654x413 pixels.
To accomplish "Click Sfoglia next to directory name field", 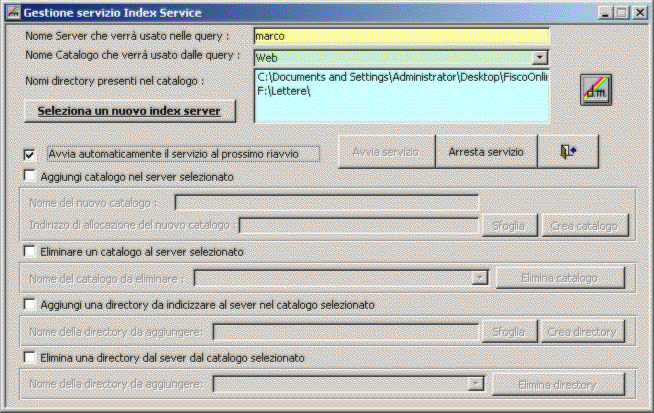I will 509,332.
